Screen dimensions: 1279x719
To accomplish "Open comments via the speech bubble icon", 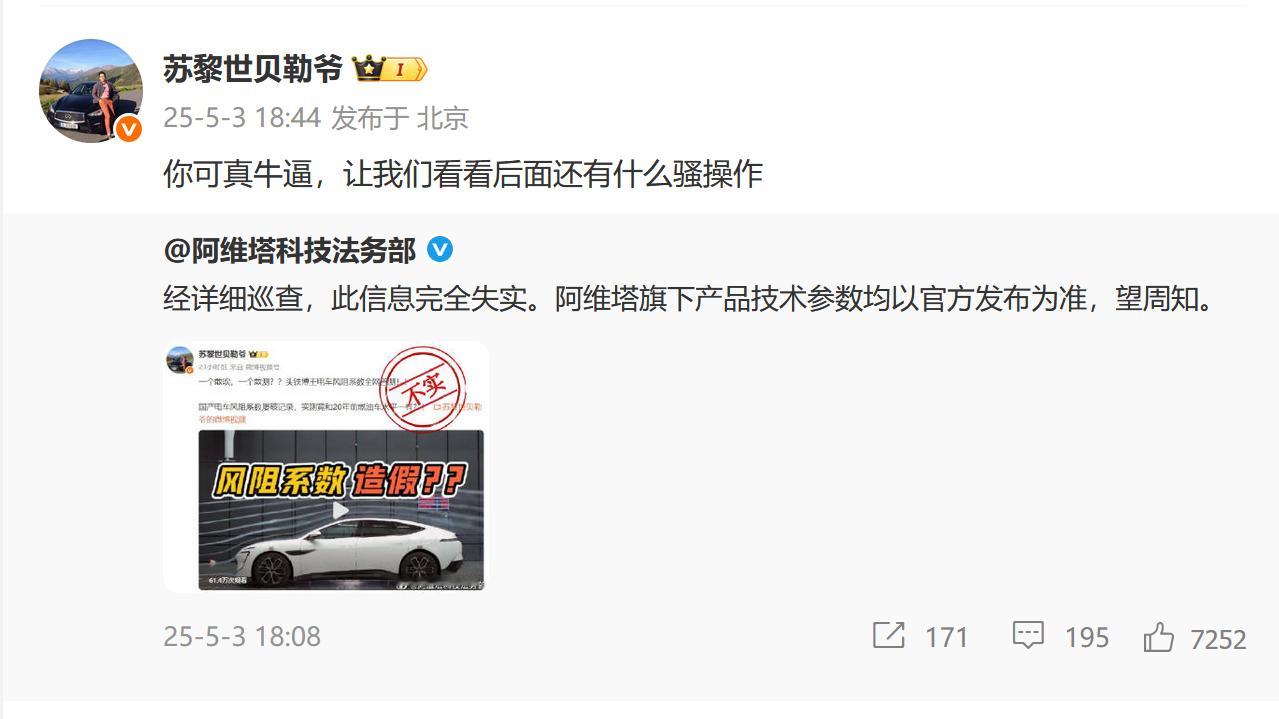I will tap(1028, 635).
